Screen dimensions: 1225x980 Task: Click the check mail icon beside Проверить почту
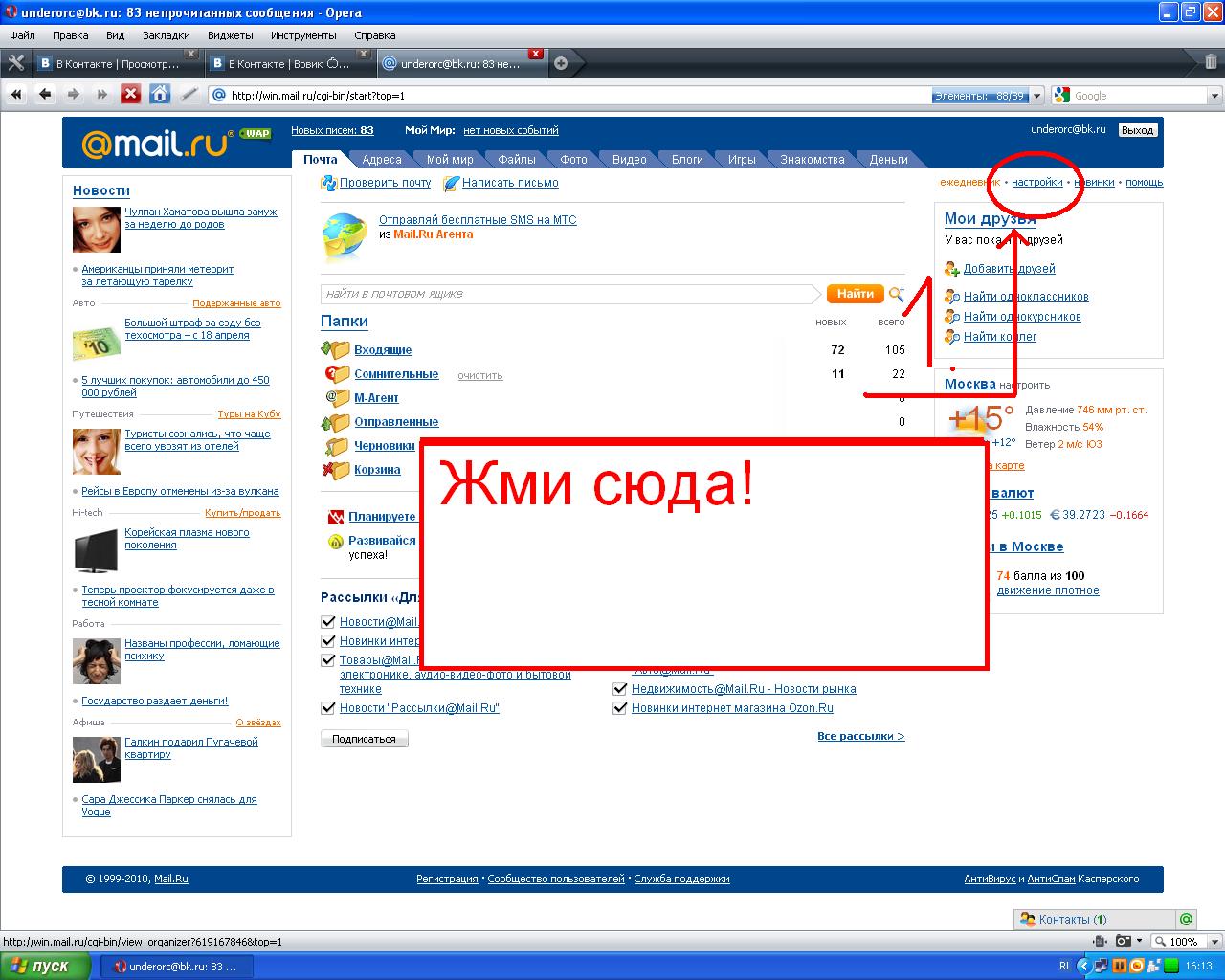pyautogui.click(x=329, y=183)
